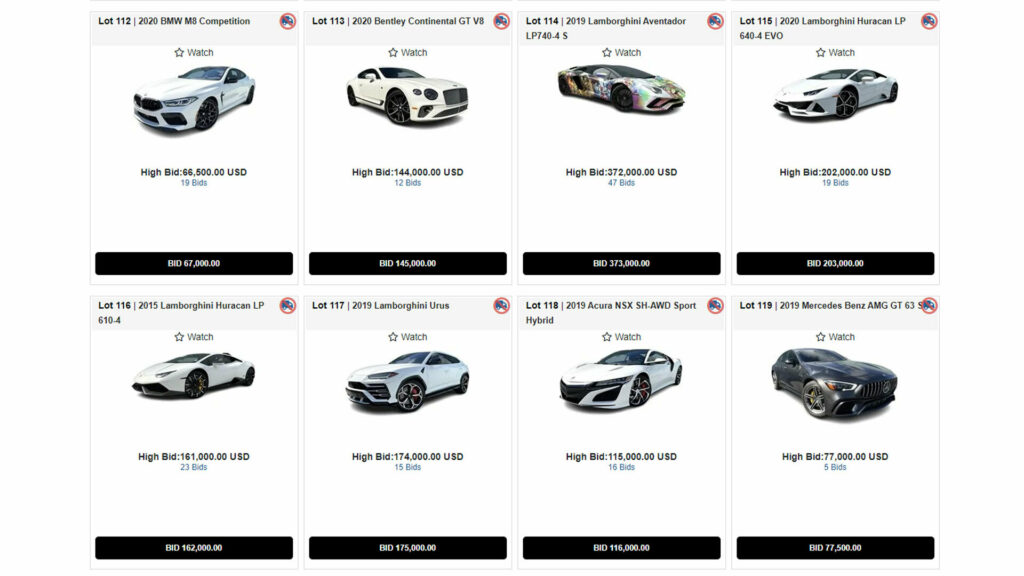Open the Acura NSX car photo
The image size is (1024, 576).
point(621,379)
